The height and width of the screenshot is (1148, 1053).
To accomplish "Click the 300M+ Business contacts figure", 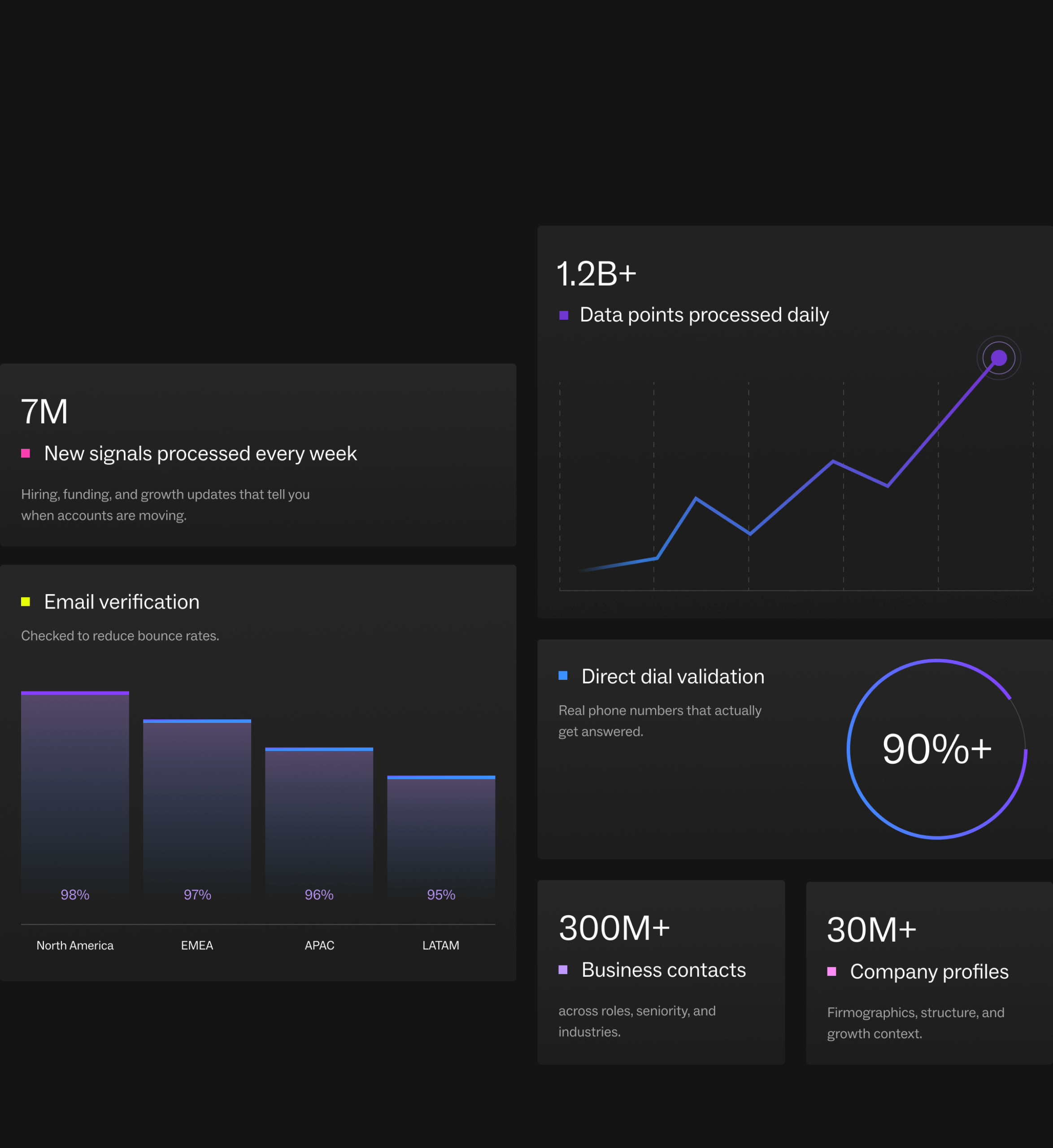I will point(614,927).
